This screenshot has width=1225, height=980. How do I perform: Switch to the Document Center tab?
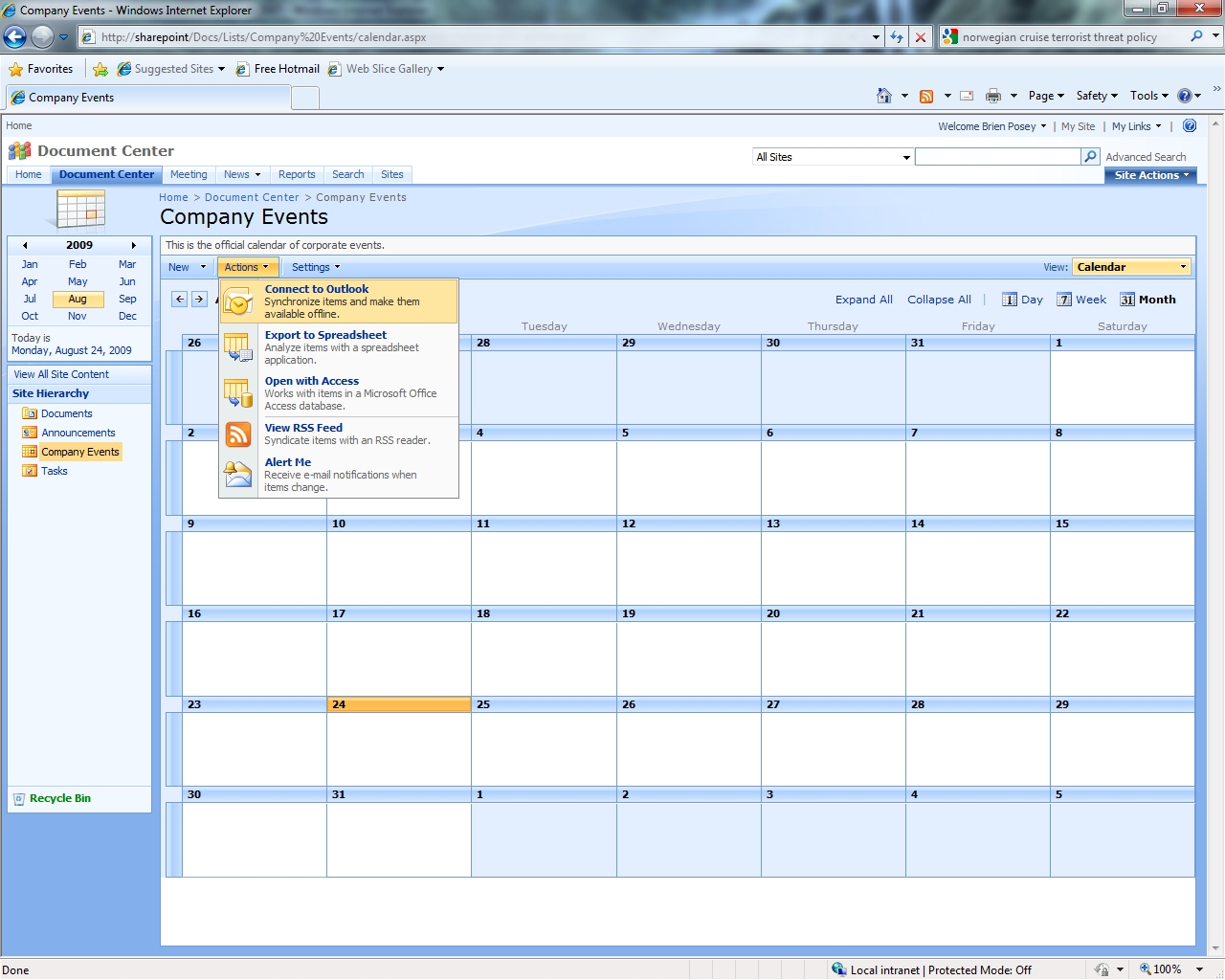point(106,174)
